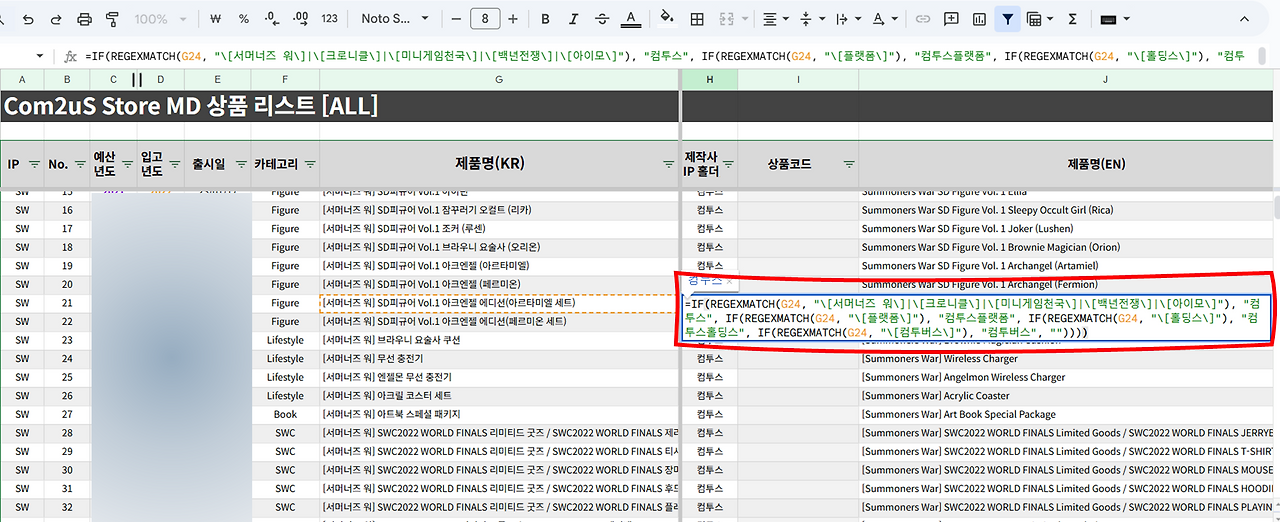Print the spreadsheet

[x=84, y=19]
